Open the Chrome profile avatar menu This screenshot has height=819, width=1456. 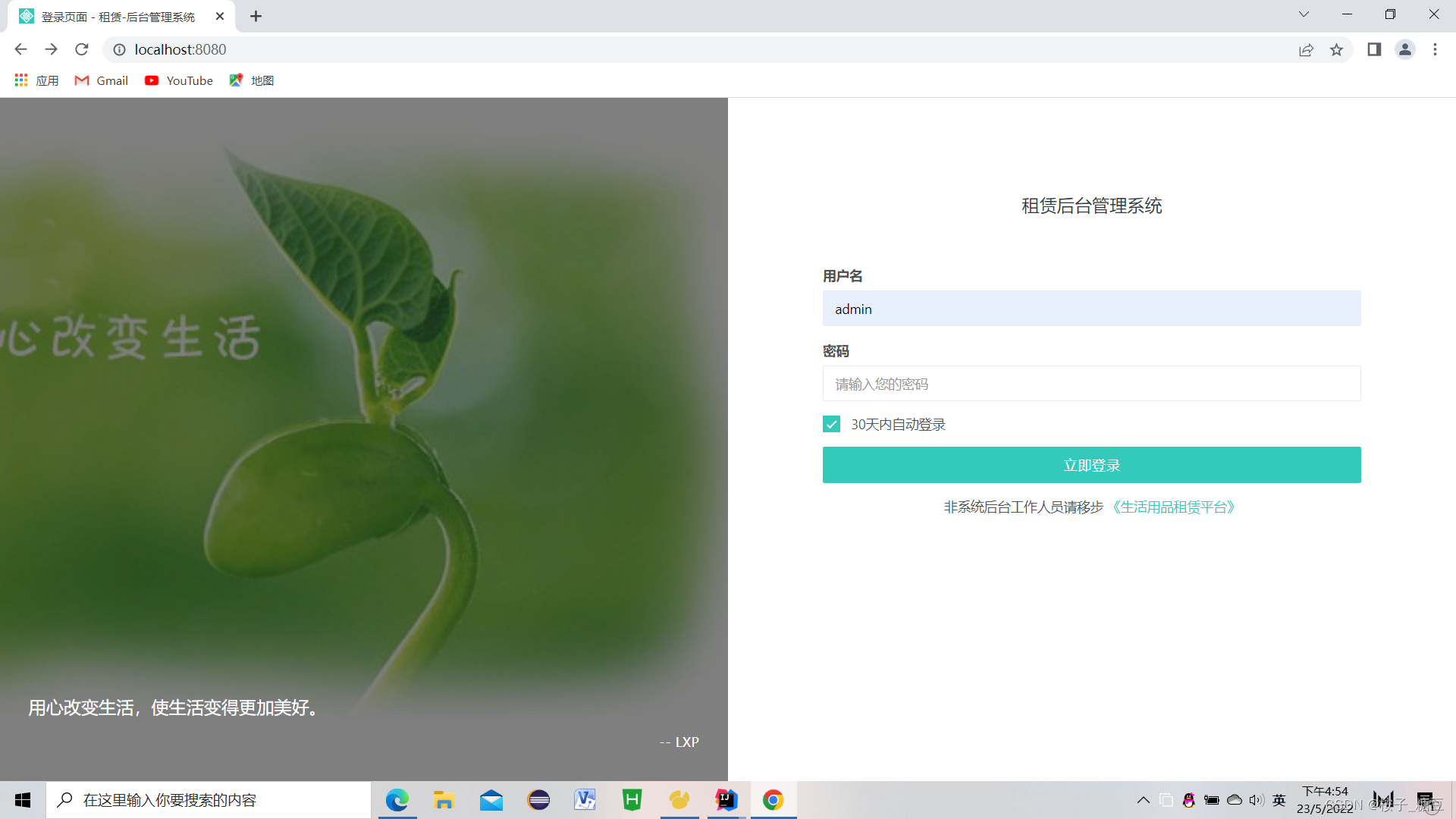1404,49
